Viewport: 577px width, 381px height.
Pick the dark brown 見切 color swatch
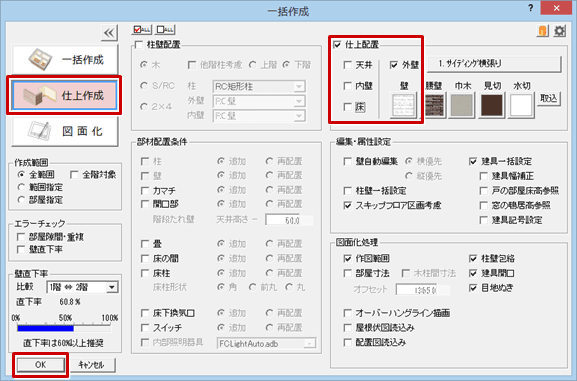(x=492, y=105)
